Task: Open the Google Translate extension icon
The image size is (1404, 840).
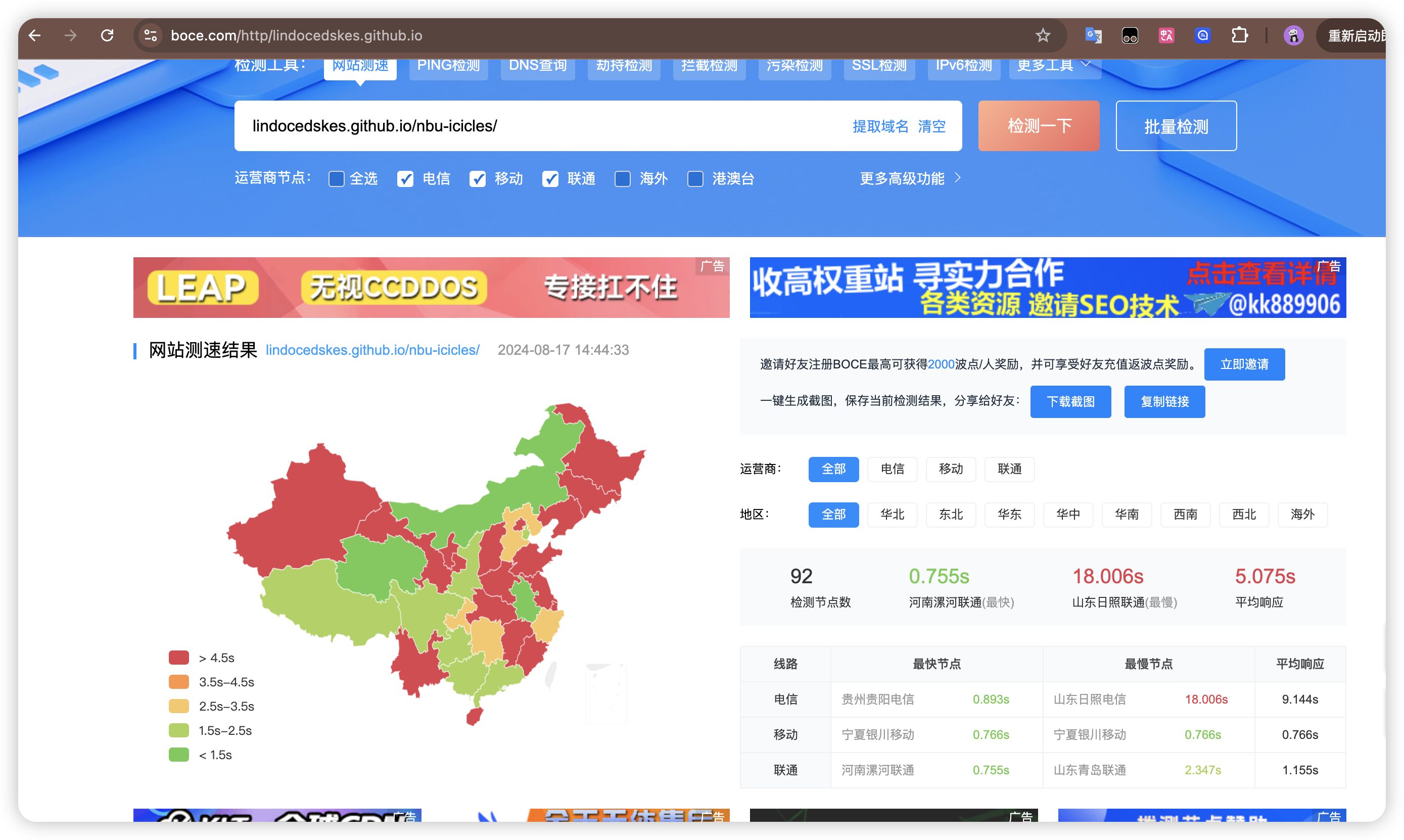Action: tap(1093, 36)
